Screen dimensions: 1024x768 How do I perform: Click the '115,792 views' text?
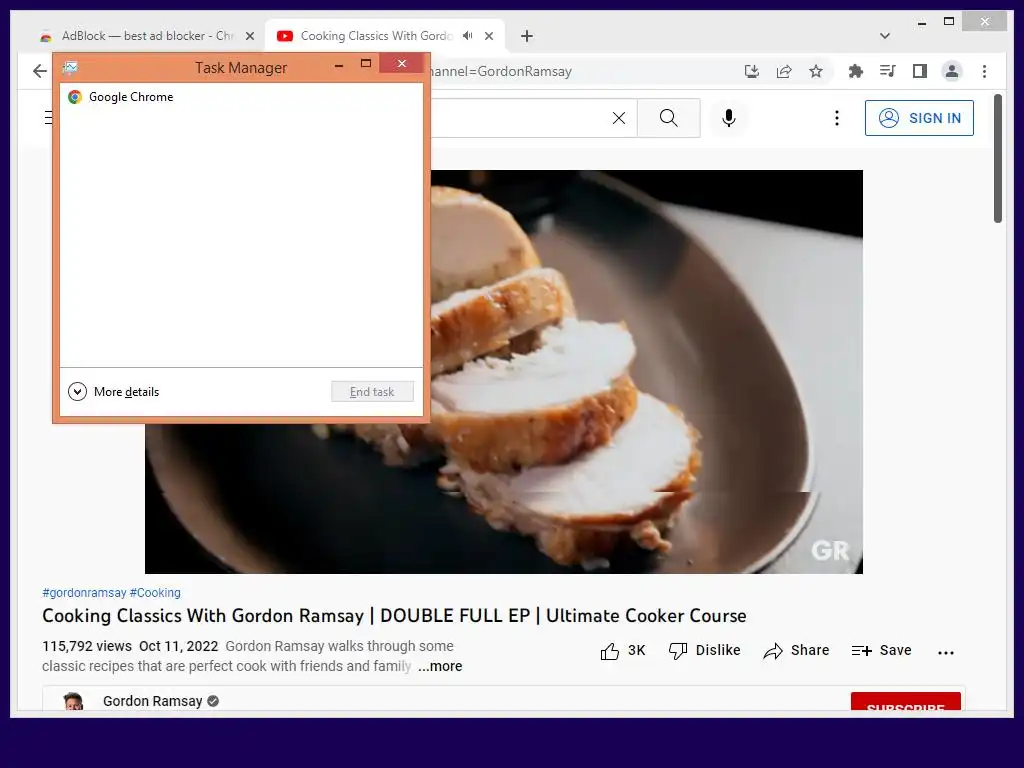click(87, 647)
